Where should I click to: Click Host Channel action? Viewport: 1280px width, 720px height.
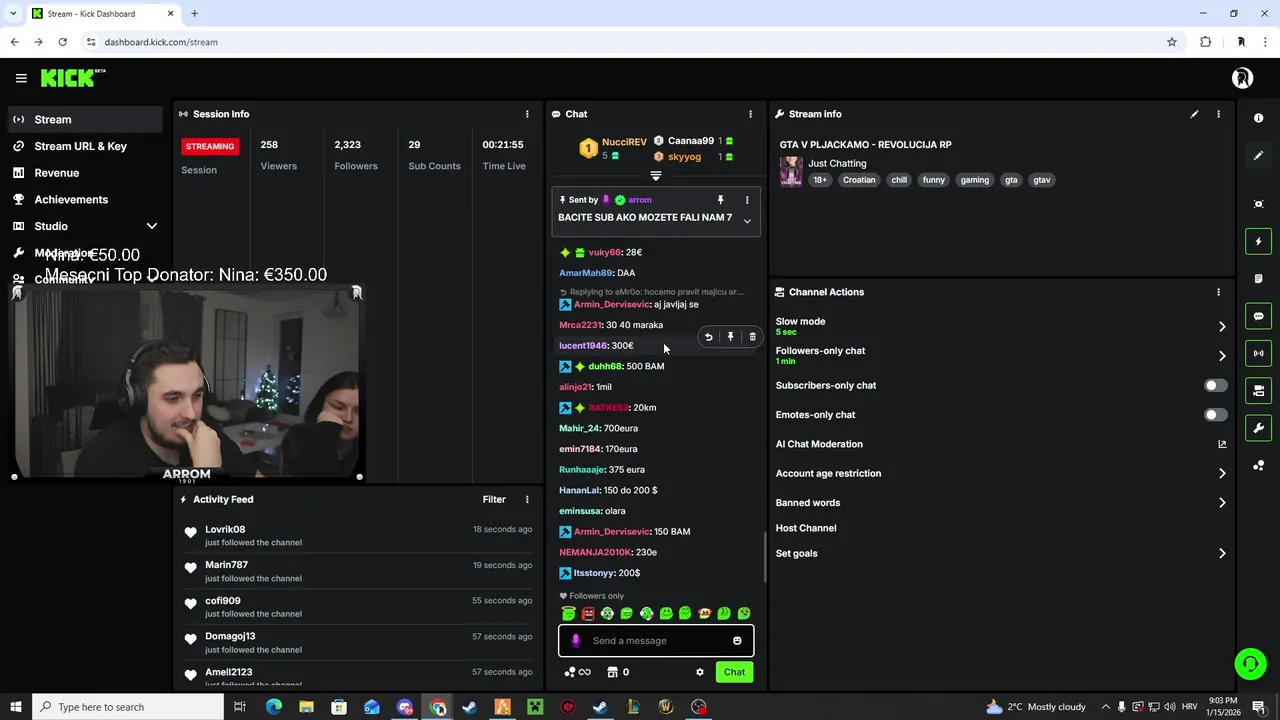[806, 528]
